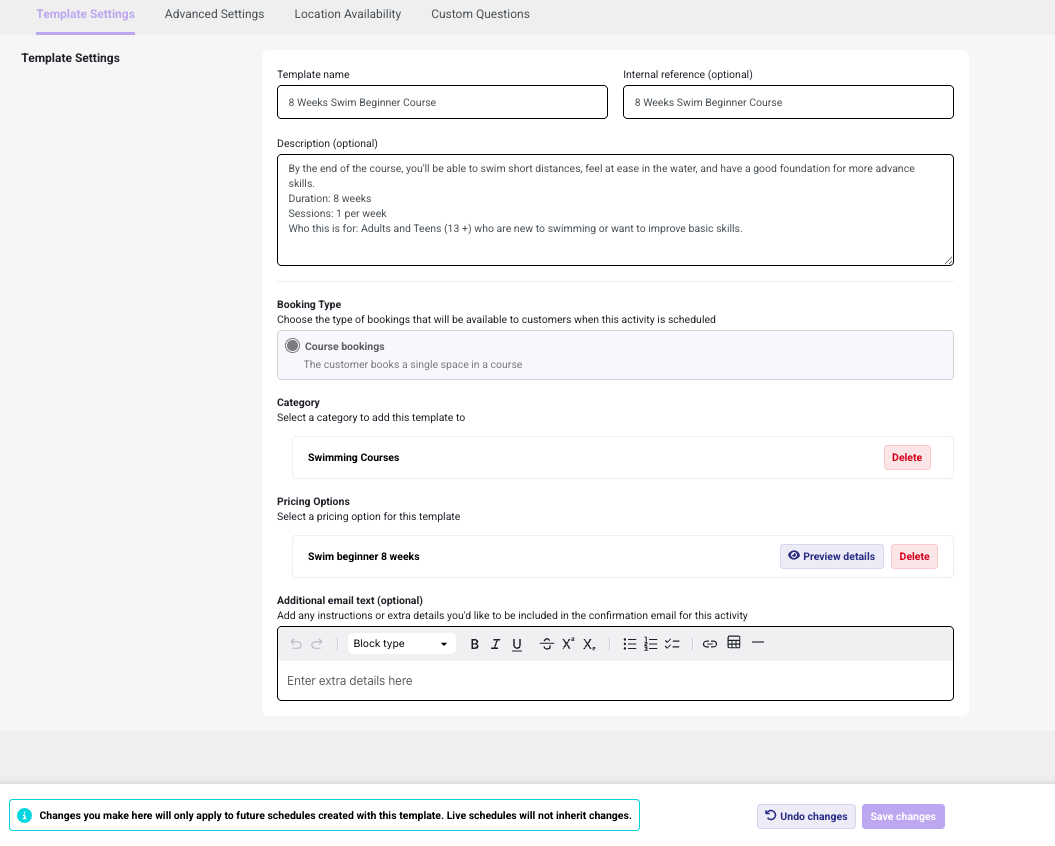Open Location Availability tab
The width and height of the screenshot is (1055, 846).
point(348,14)
